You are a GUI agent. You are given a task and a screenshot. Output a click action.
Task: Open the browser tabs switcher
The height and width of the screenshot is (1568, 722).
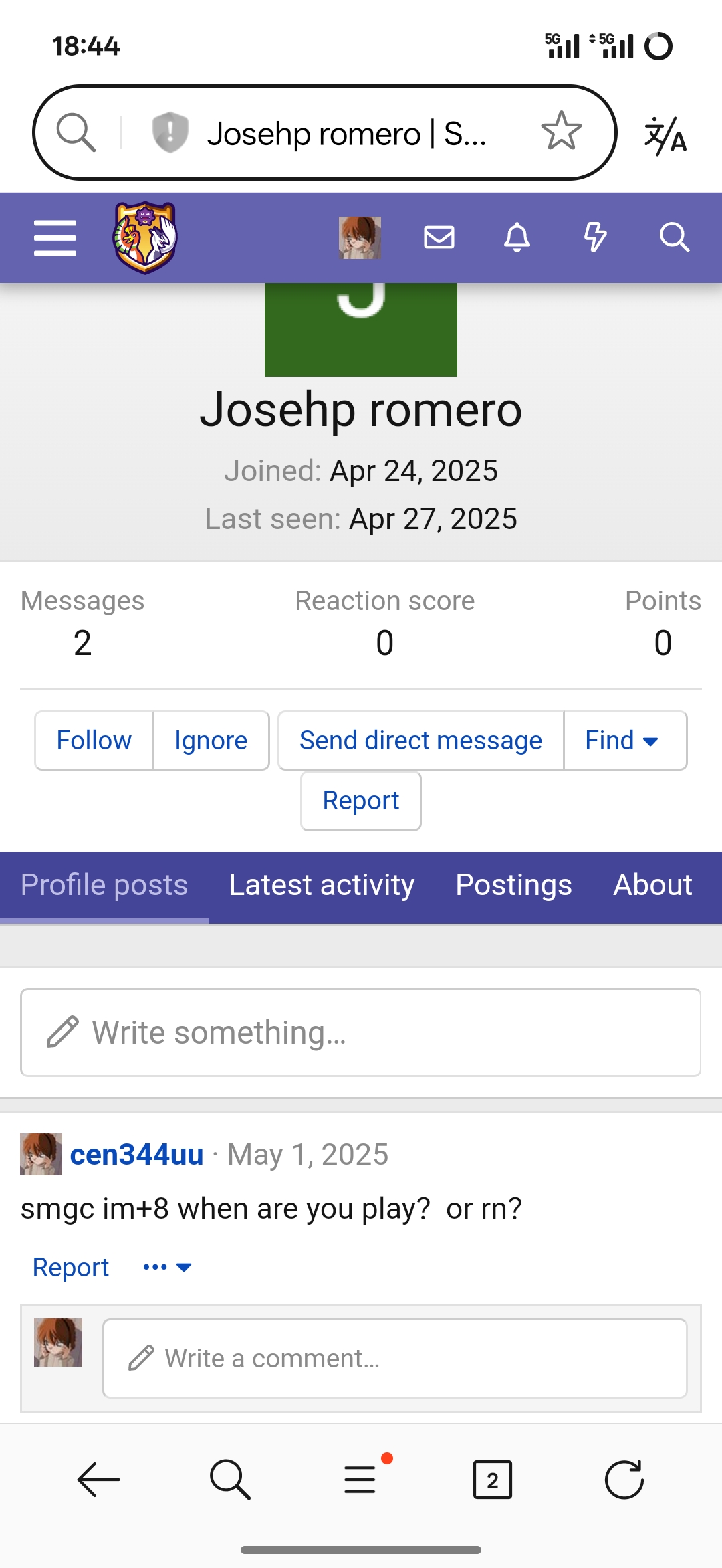pyautogui.click(x=492, y=1480)
